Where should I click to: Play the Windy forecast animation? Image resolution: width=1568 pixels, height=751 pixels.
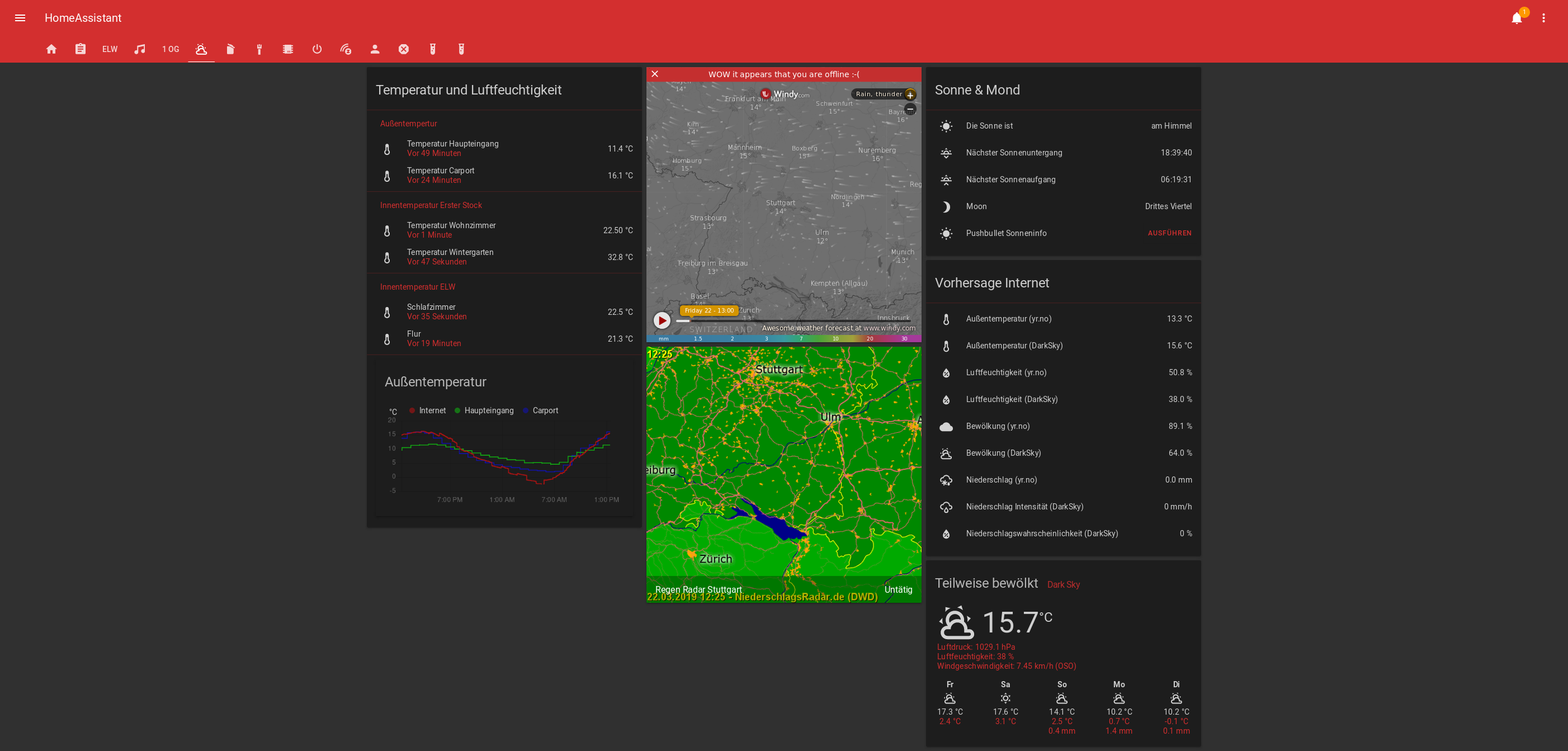(662, 320)
